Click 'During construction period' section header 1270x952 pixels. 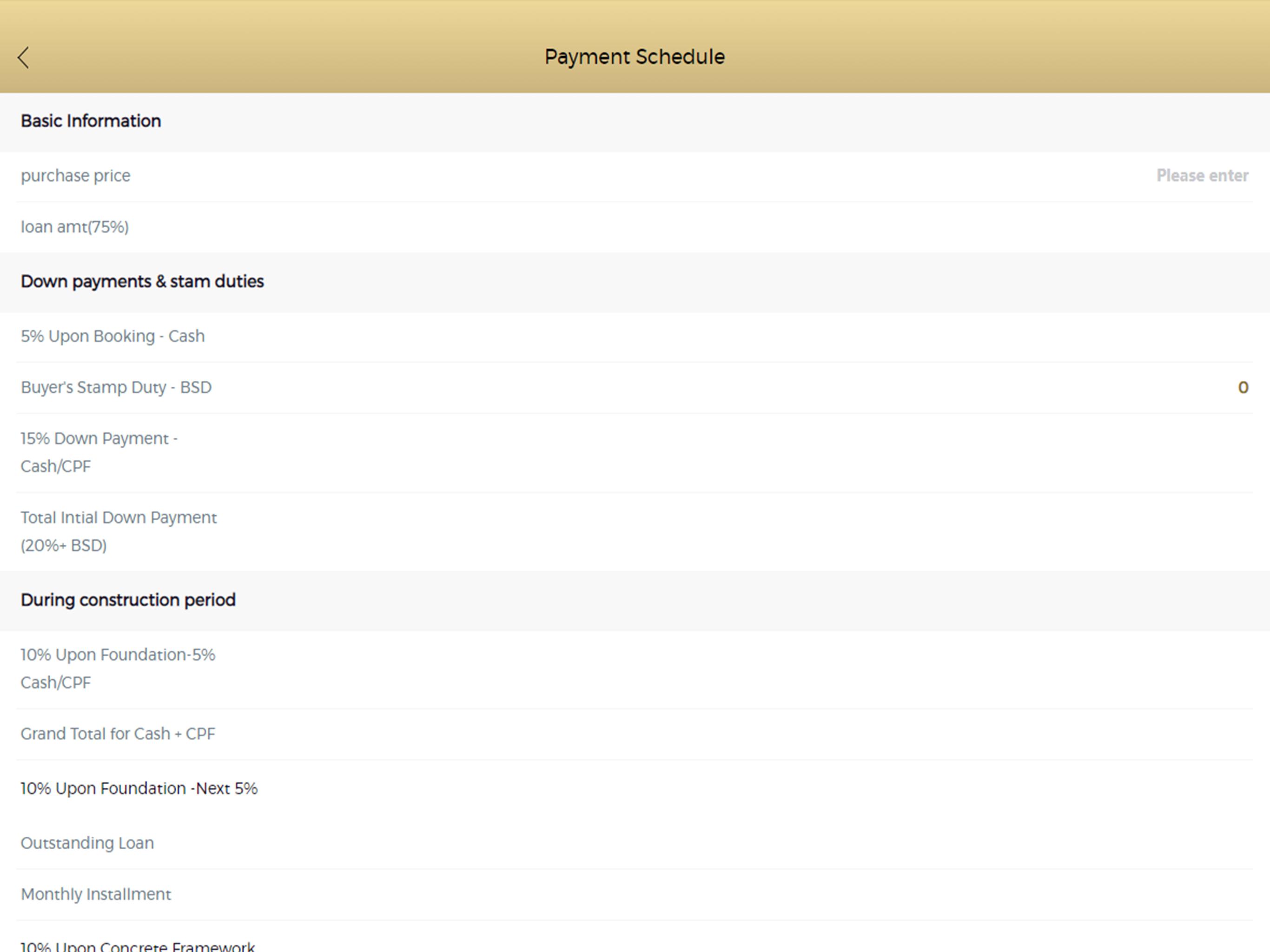click(128, 600)
